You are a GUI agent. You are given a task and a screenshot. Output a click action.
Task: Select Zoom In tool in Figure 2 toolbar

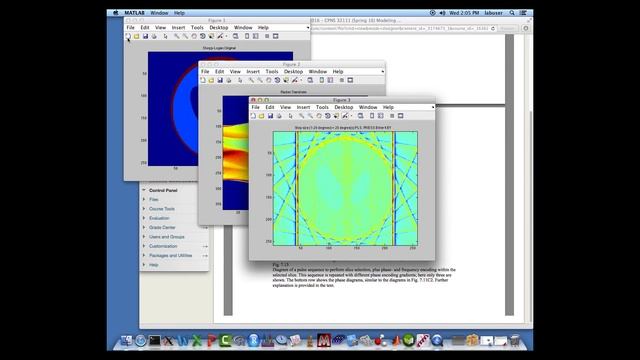[x=251, y=80]
